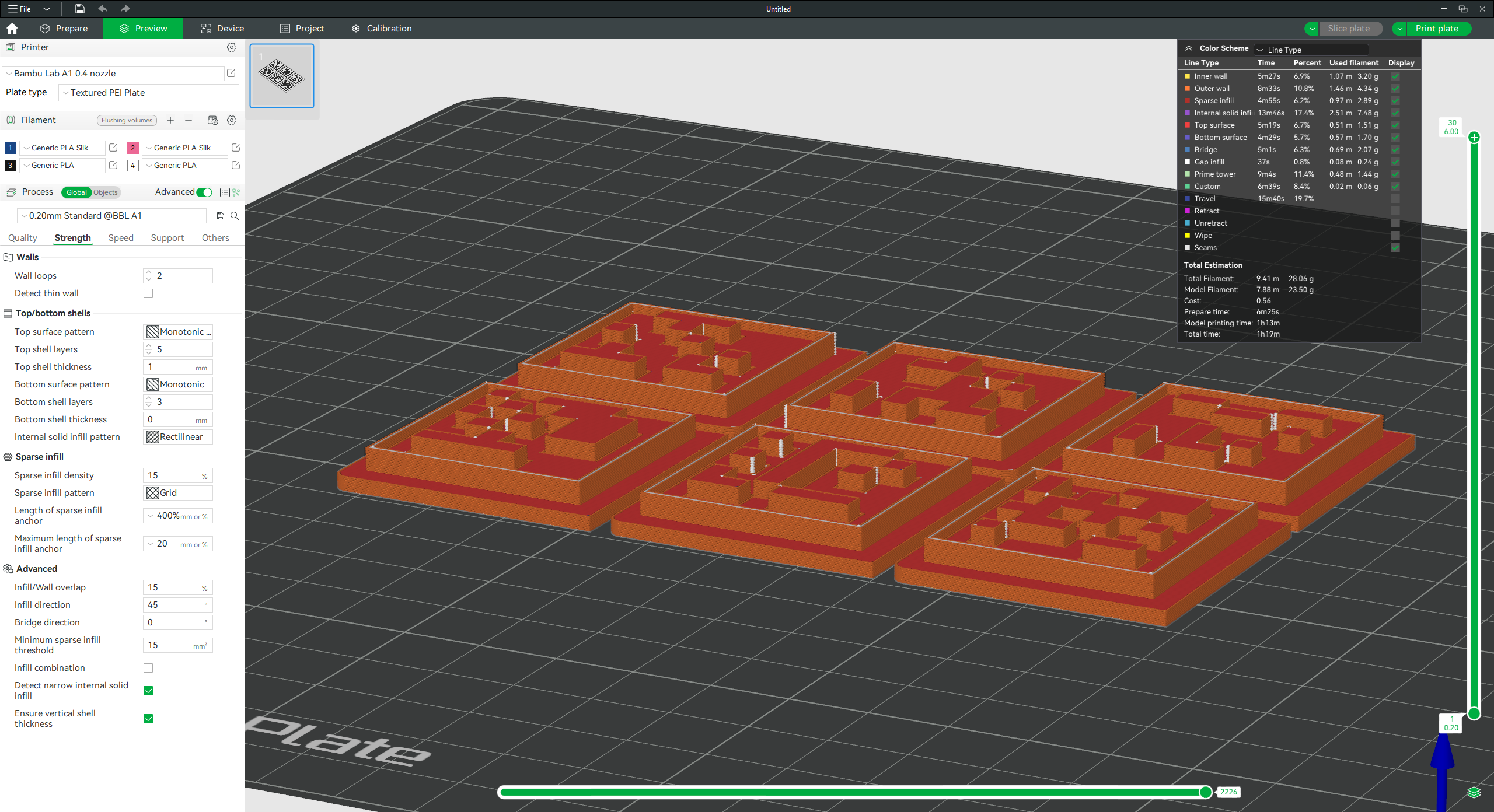Click the undo arrow icon
The height and width of the screenshot is (812, 1494).
click(103, 9)
